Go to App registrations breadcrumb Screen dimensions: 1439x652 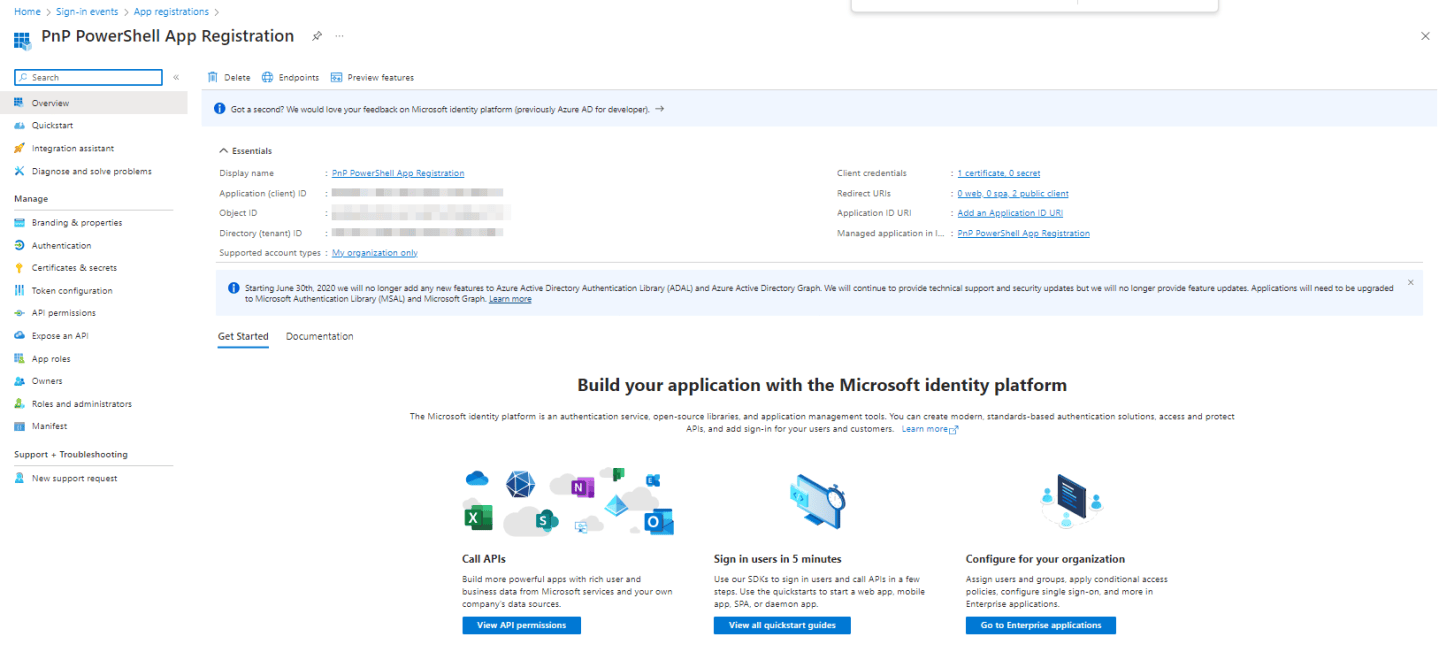171,12
